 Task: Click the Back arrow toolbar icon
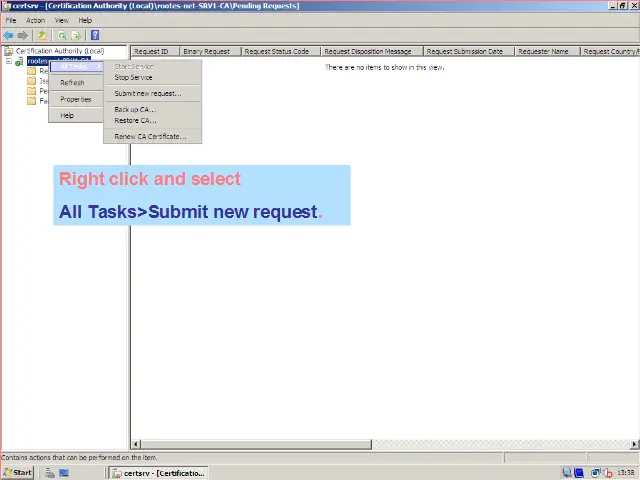[x=8, y=35]
